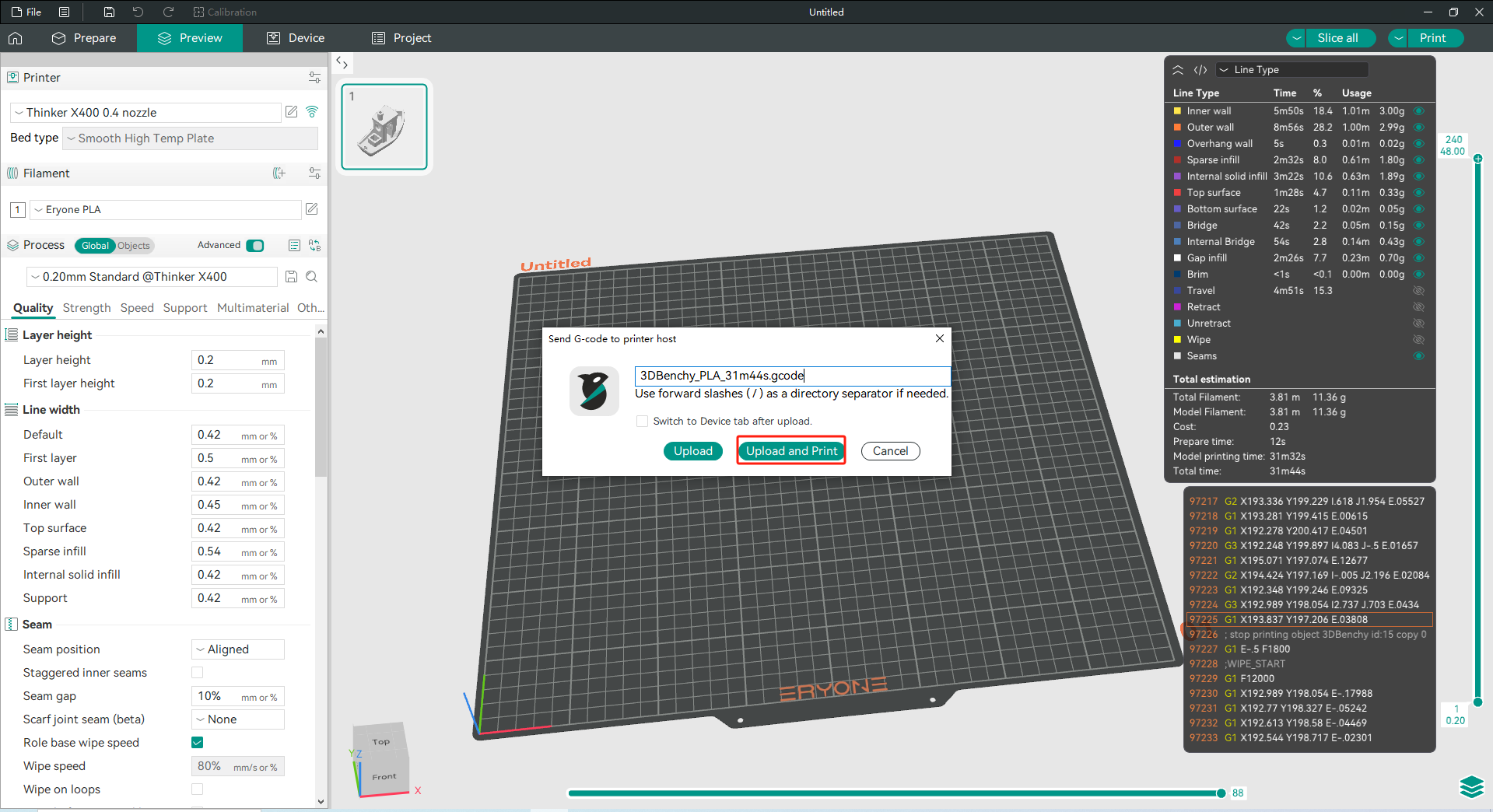Click the redo arrow icon
Viewport: 1493px width, 812px height.
(x=168, y=12)
